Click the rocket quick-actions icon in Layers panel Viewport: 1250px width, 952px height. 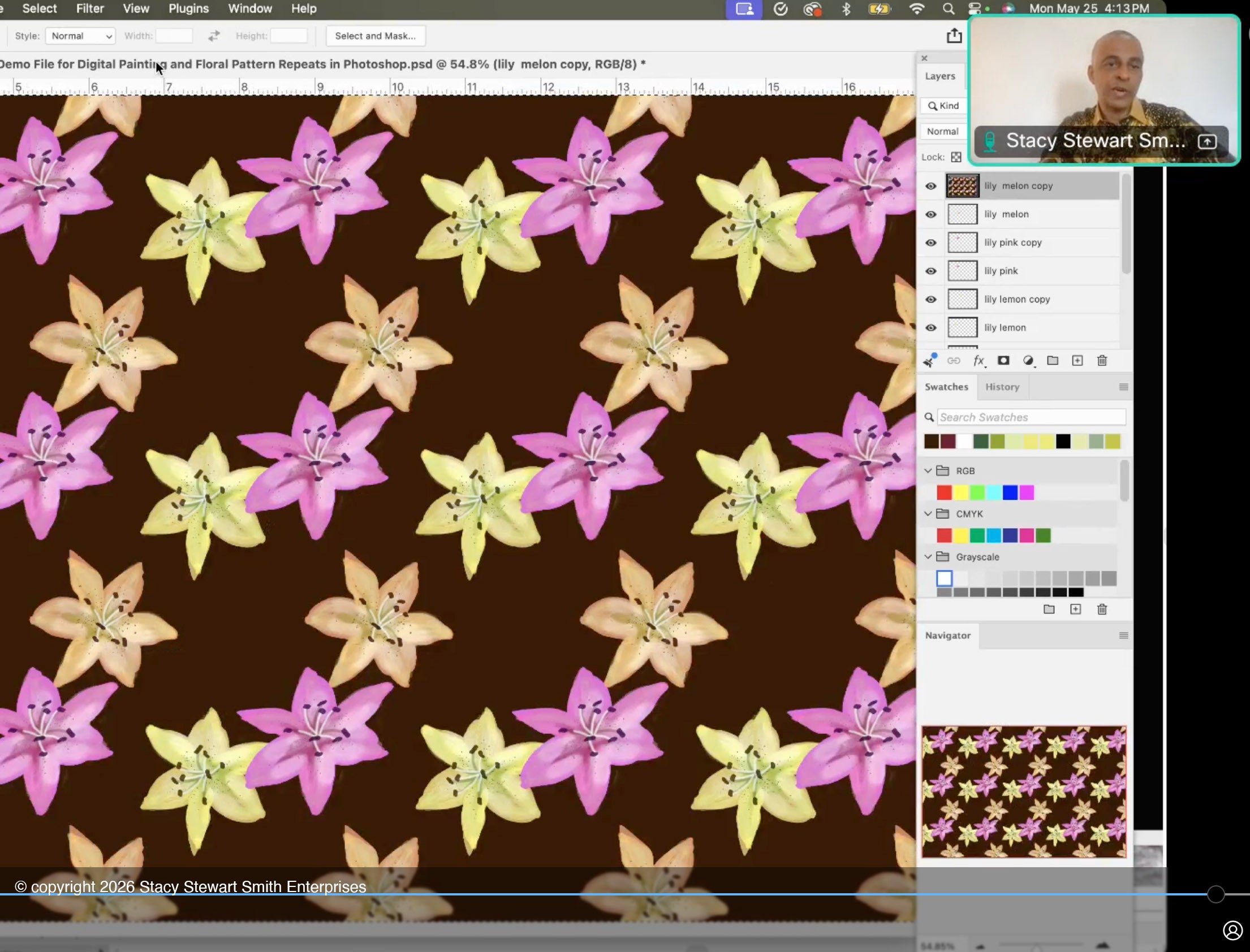click(x=929, y=361)
